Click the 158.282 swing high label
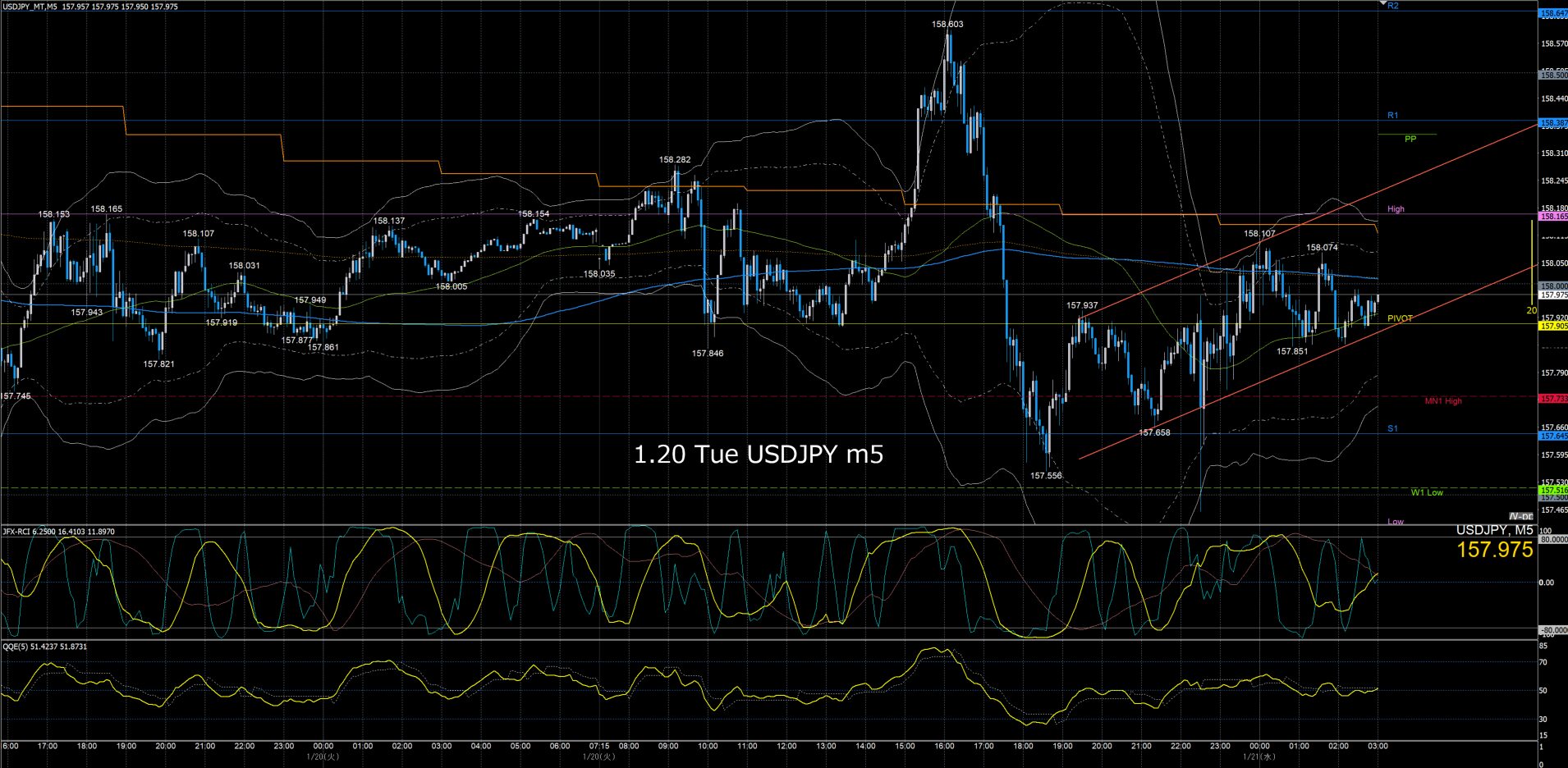The width and height of the screenshot is (1568, 768). click(674, 160)
